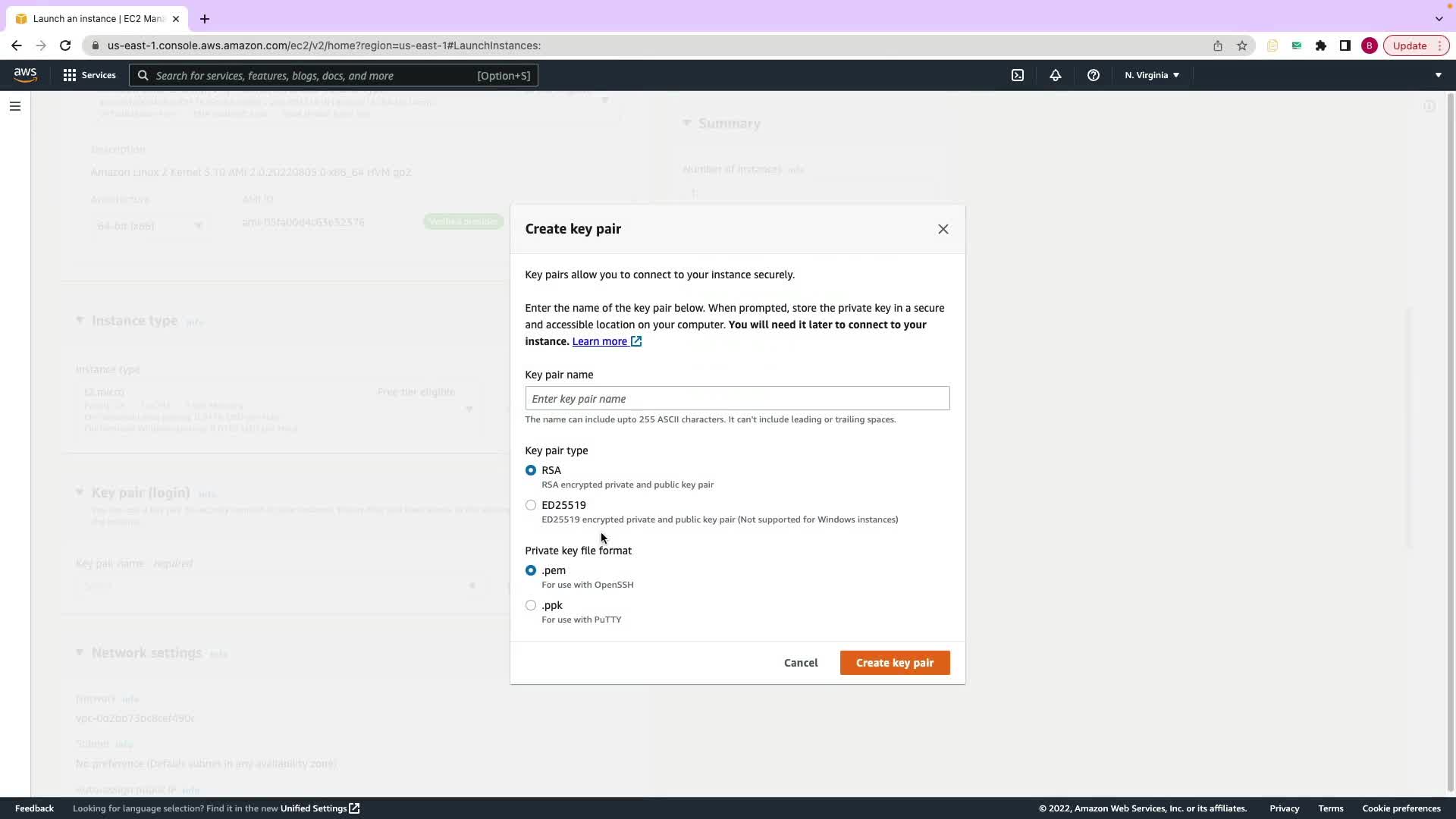Select ED25519 key pair type
1456x819 pixels.
[531, 505]
